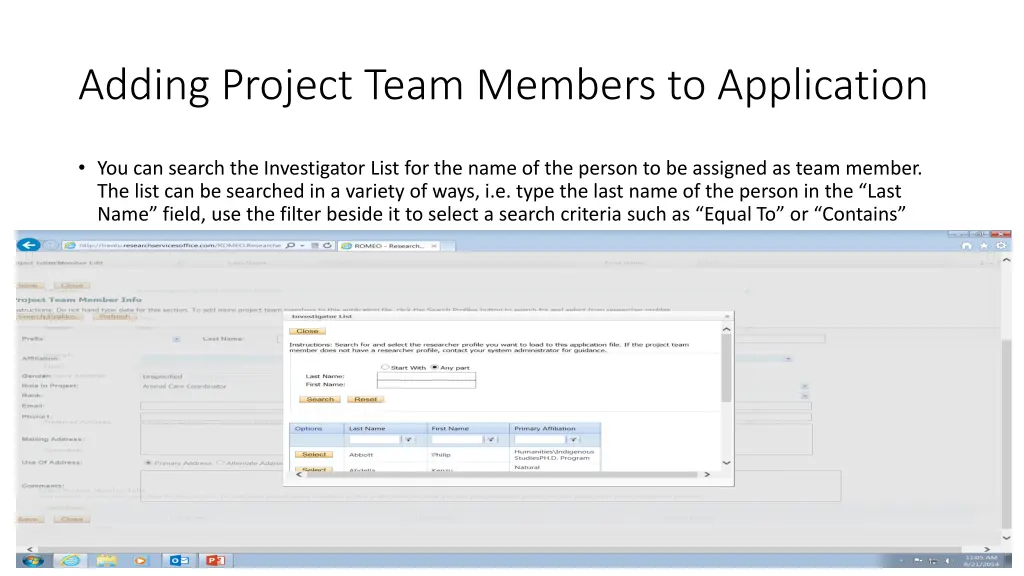Click the Email field on background form
Image resolution: width=1024 pixels, height=576 pixels.
click(x=475, y=406)
